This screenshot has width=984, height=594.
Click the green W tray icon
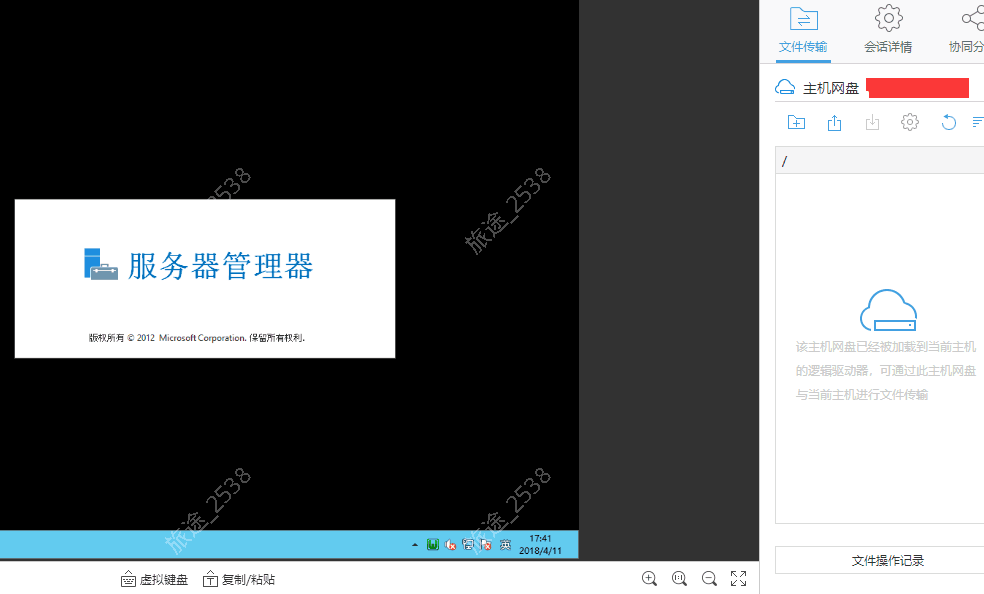(432, 544)
